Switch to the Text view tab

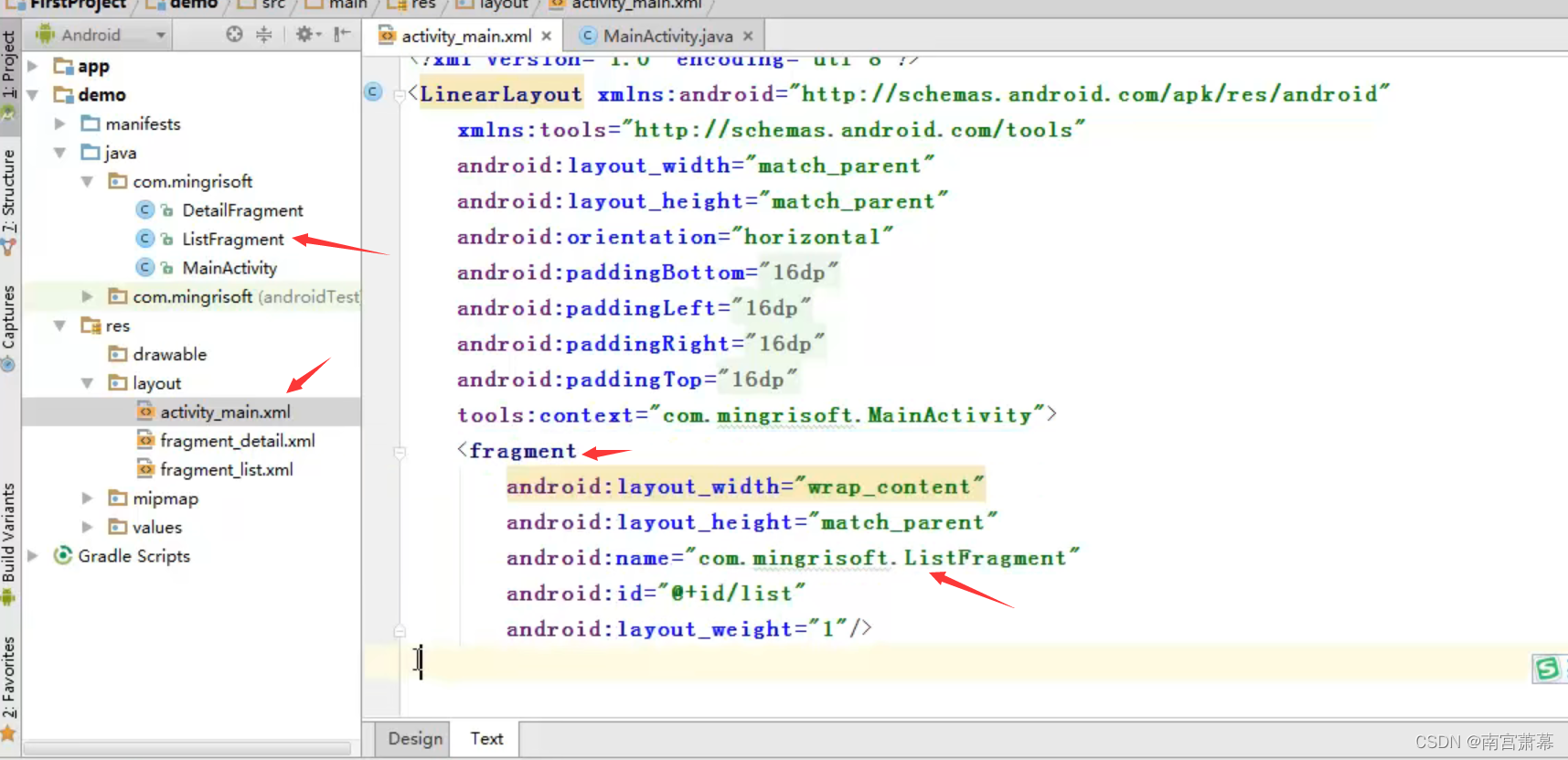tap(486, 738)
